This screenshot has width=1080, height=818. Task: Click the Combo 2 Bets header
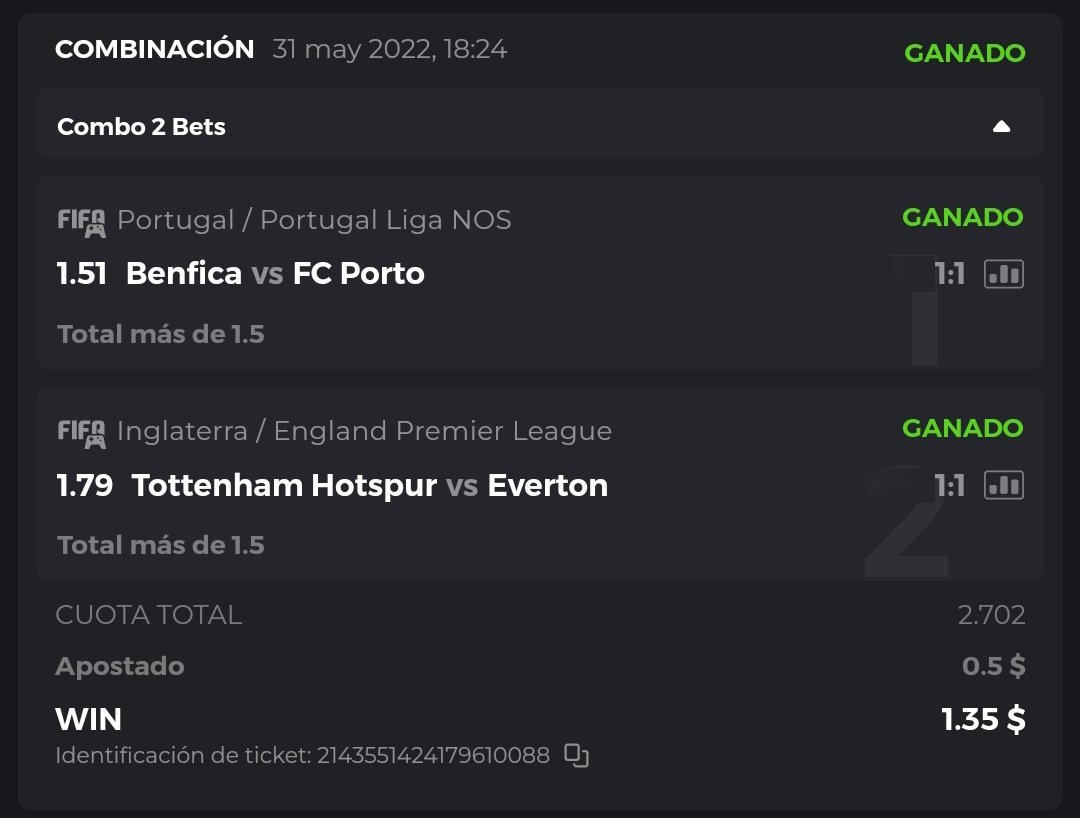click(142, 127)
